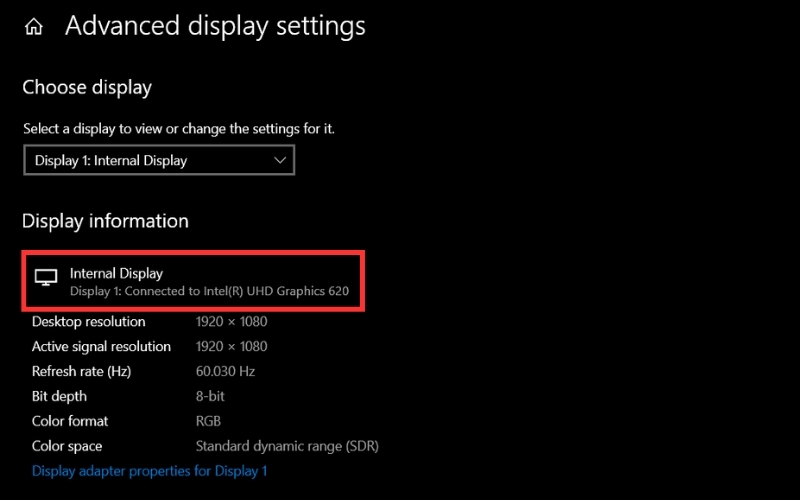Screen dimensions: 800x500
Task: Click the RGB color format value
Action: [x=209, y=422]
